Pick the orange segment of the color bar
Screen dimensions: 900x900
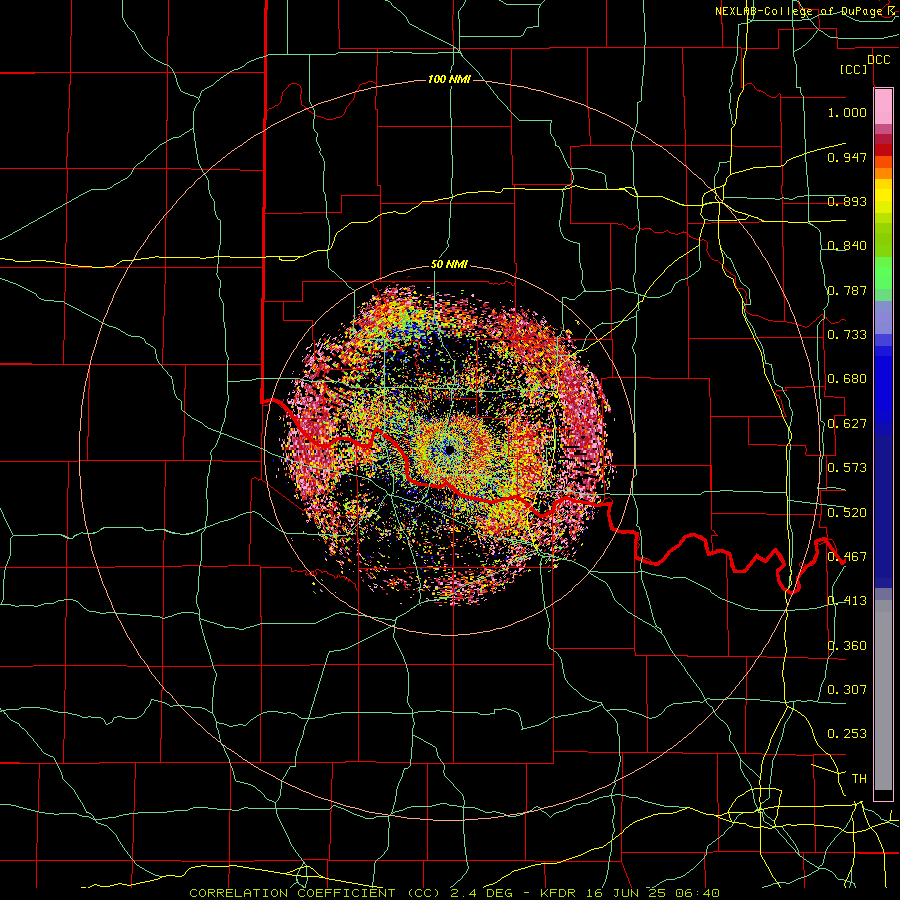tap(883, 173)
